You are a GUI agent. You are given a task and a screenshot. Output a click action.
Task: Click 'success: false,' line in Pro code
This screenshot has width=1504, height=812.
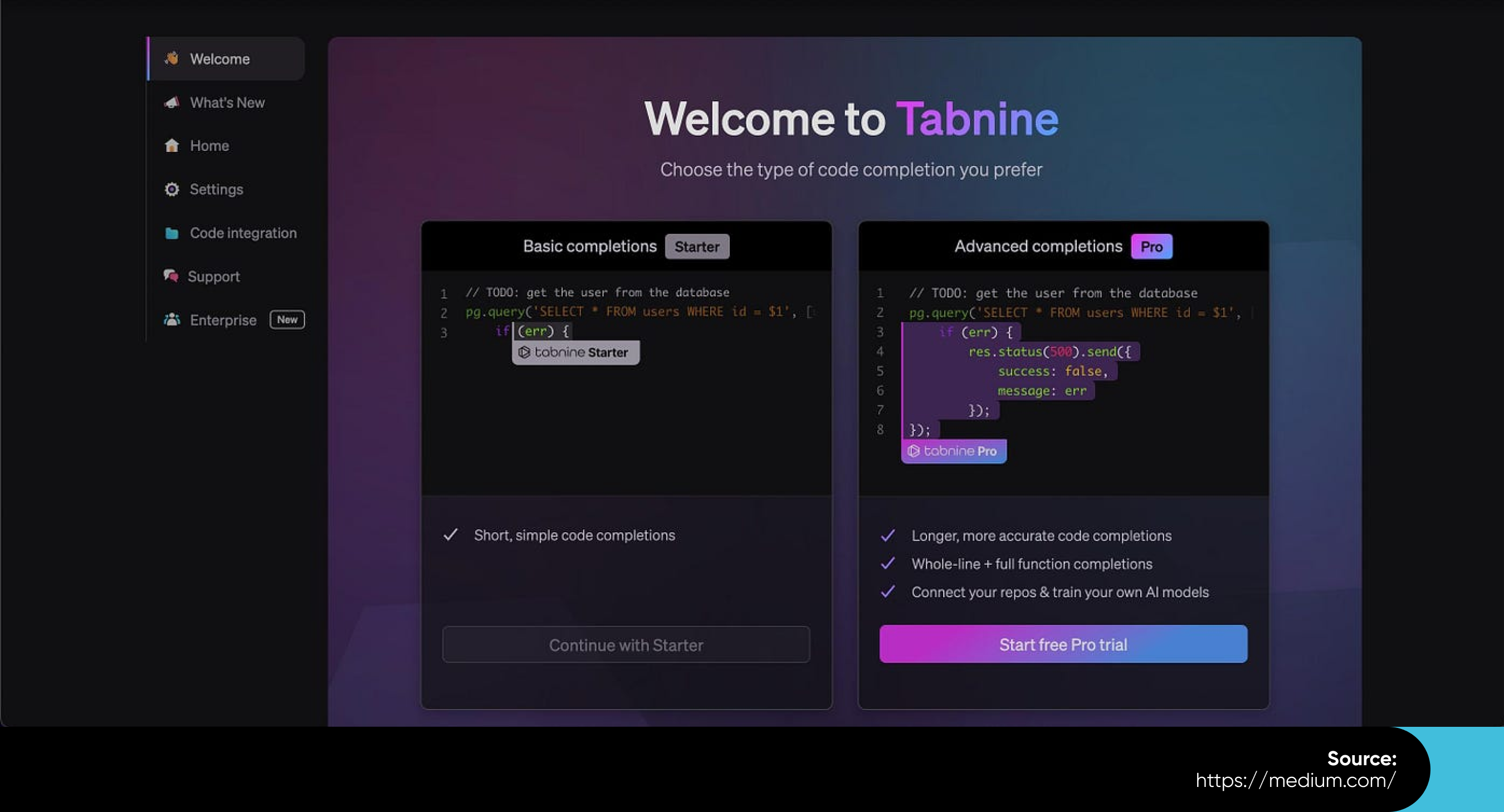tap(1053, 371)
